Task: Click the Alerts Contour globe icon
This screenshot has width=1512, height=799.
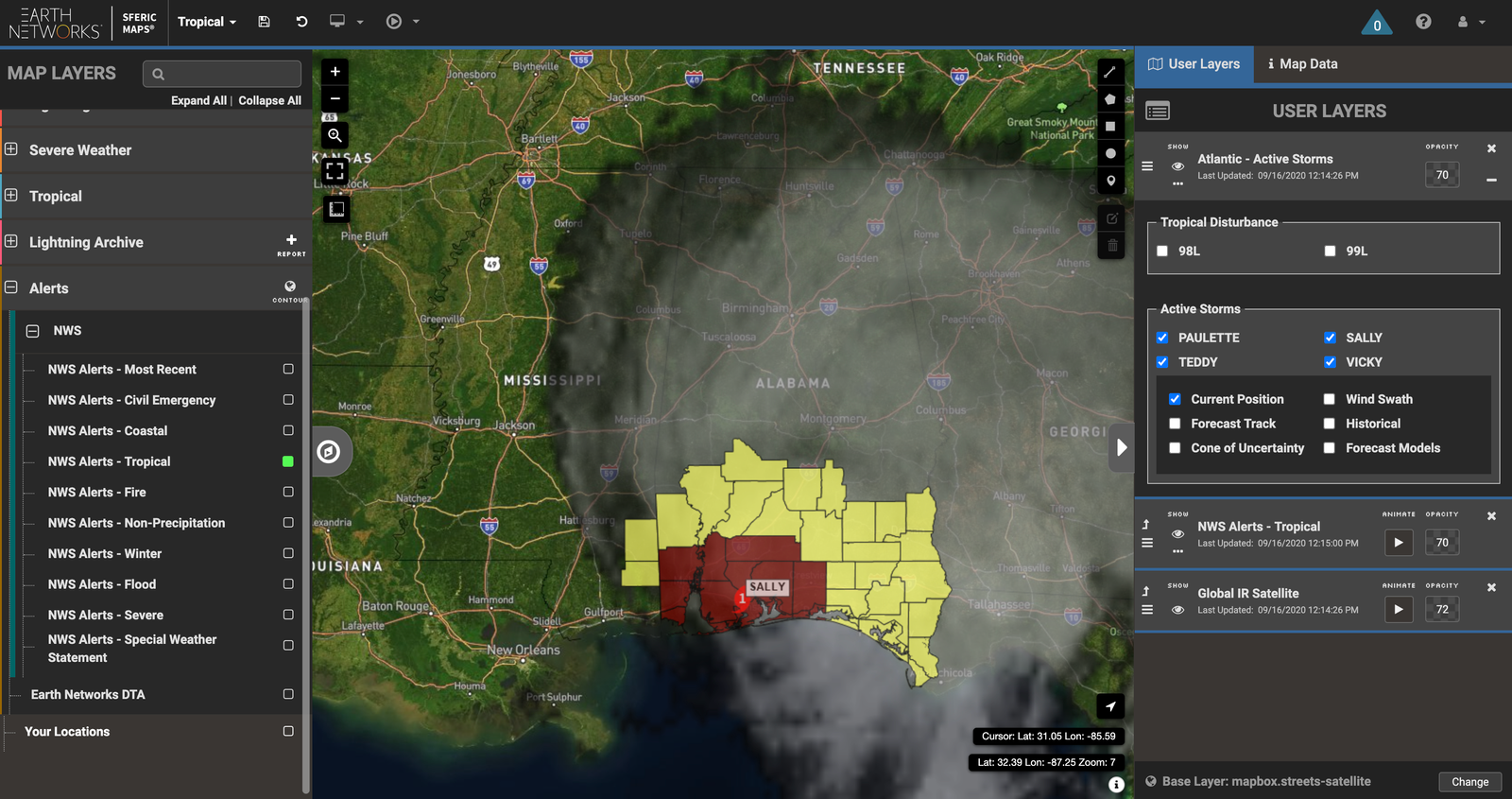Action: coord(290,286)
